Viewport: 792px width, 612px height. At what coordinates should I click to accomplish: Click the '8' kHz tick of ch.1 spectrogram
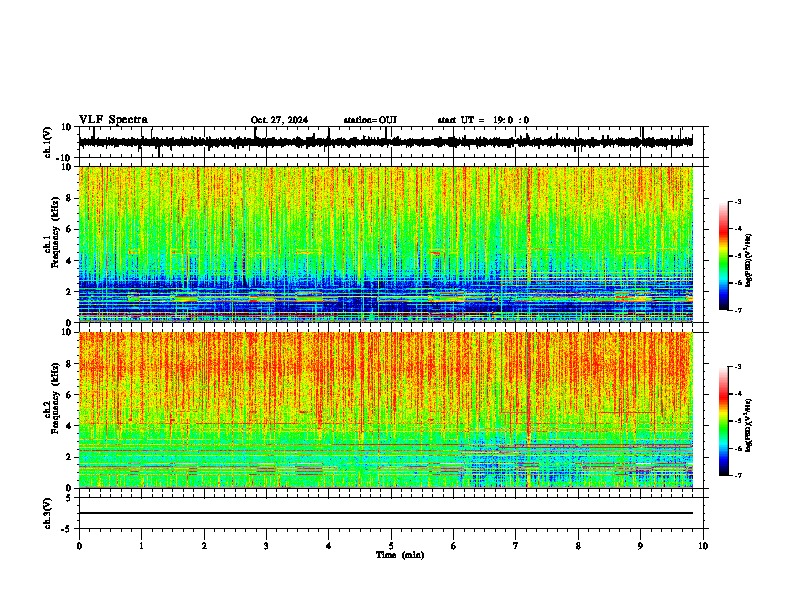(x=69, y=198)
